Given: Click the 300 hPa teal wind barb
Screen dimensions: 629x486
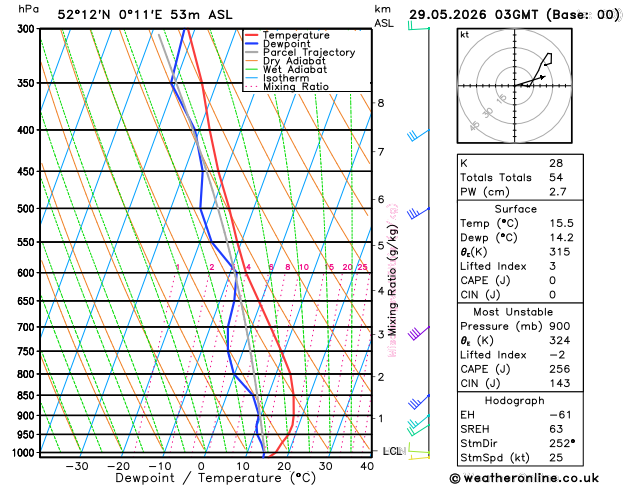Looking at the screenshot, I should point(418,26).
